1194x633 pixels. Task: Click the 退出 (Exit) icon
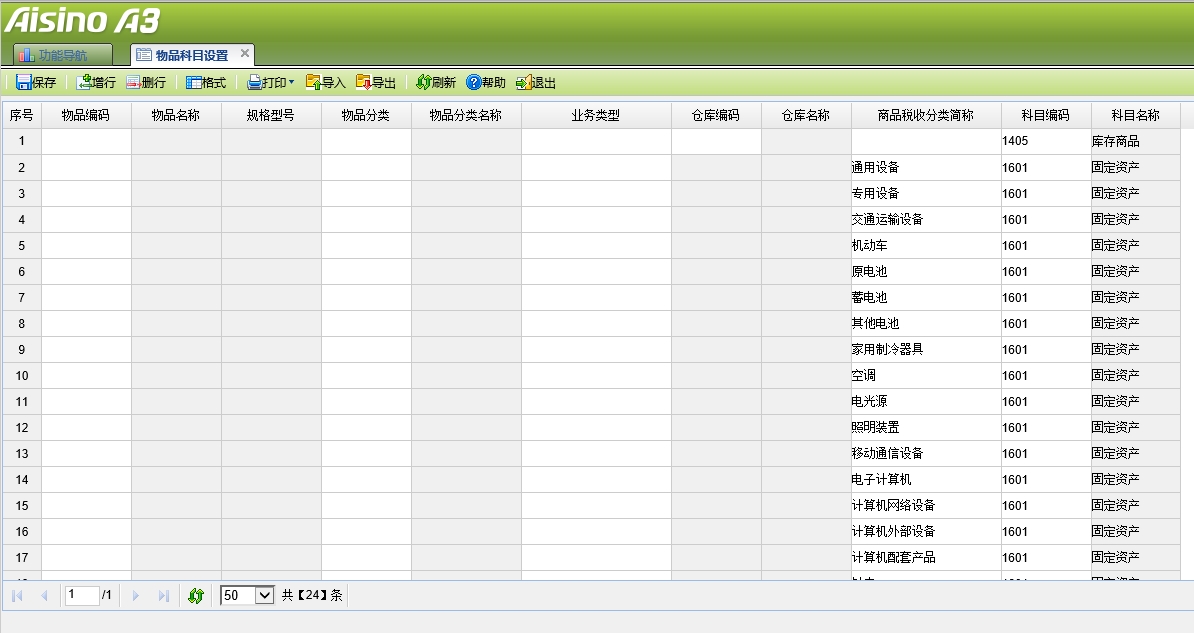pos(532,83)
